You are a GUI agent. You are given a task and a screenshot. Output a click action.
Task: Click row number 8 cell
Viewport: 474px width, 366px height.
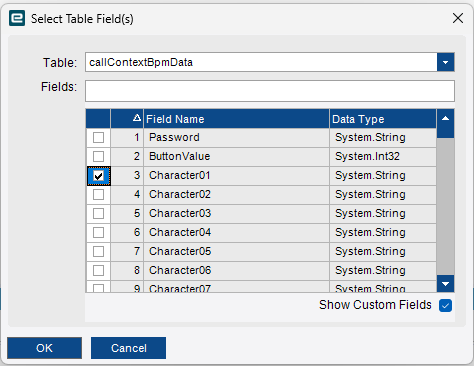(127, 270)
